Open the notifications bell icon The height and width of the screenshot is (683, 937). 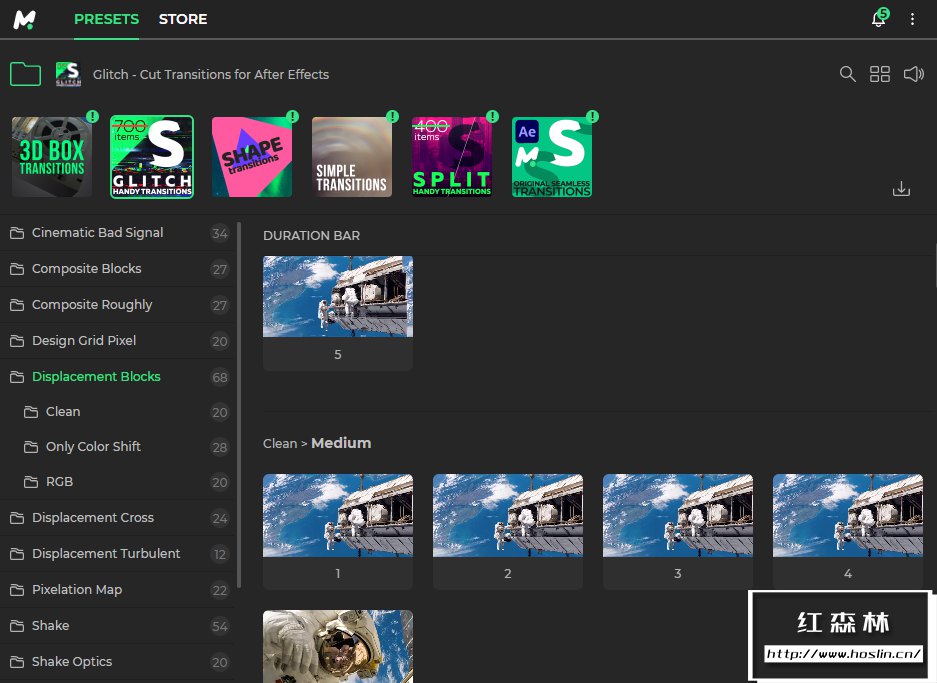click(x=878, y=19)
